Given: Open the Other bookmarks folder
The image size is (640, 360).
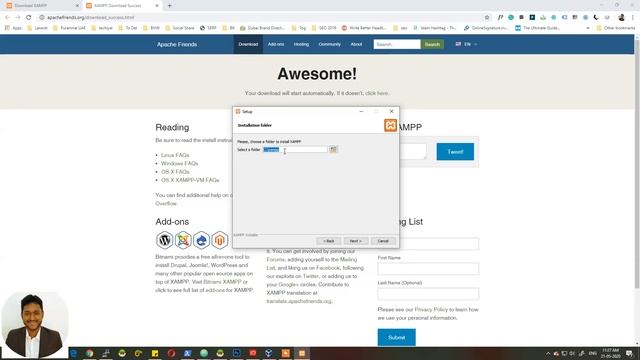Looking at the screenshot, I should [616, 28].
